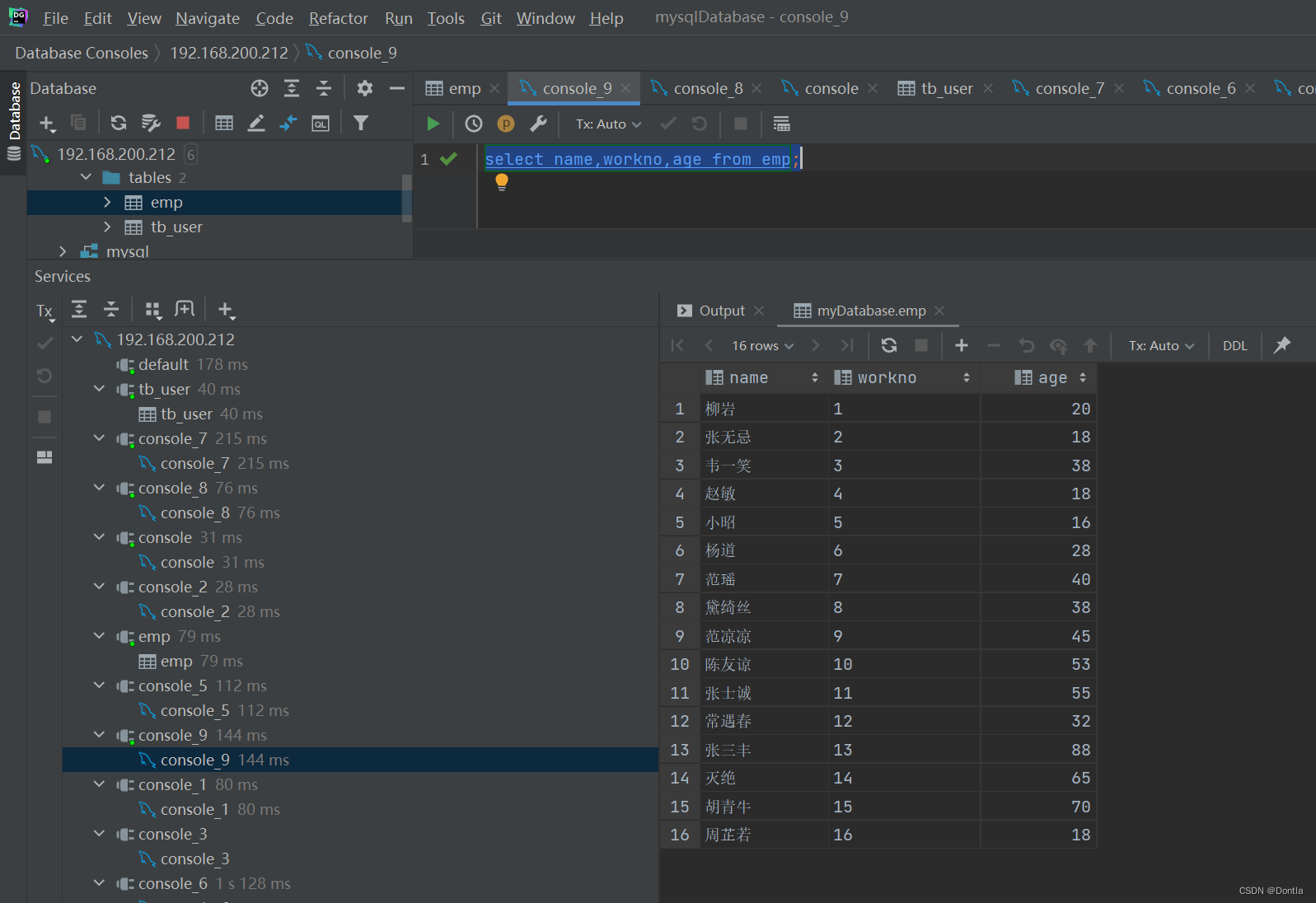
Task: Open table editor icon in Database panel
Action: 224,123
